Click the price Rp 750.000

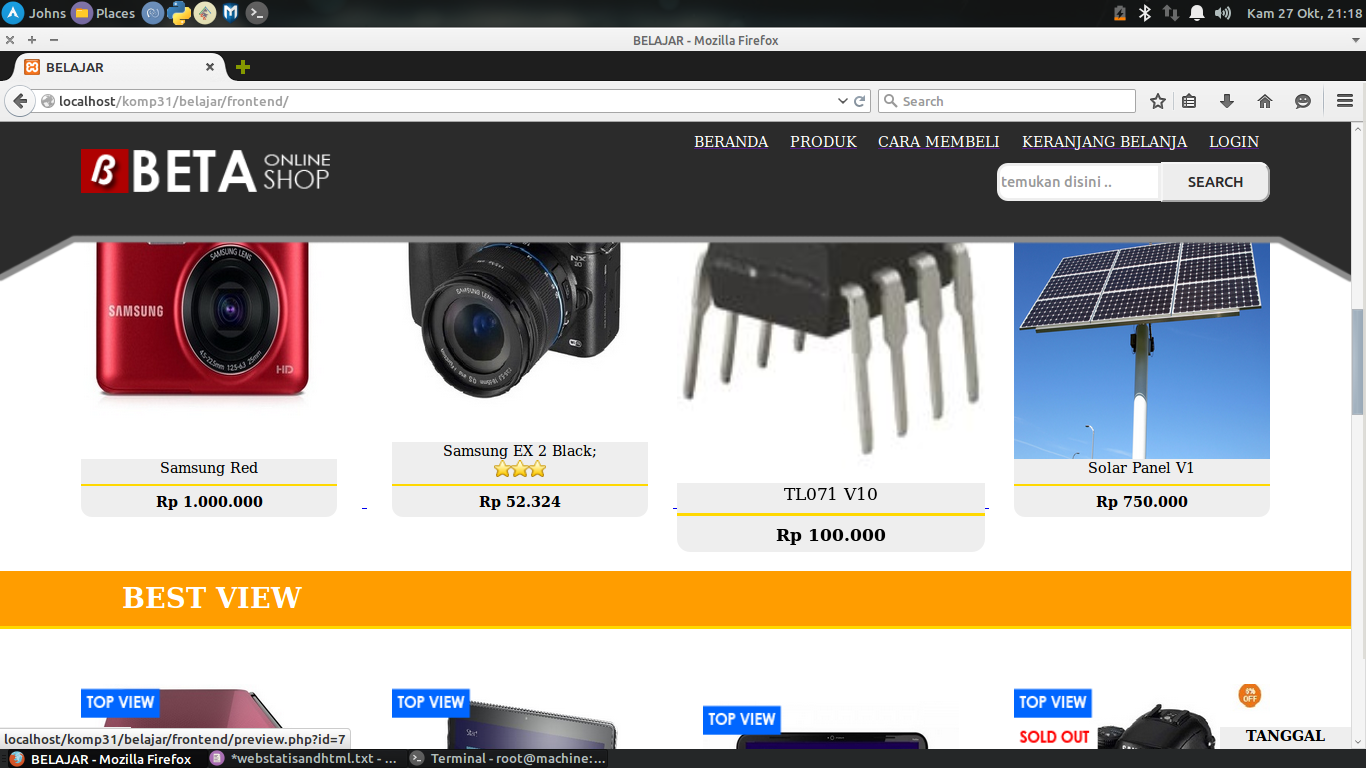tap(1142, 502)
